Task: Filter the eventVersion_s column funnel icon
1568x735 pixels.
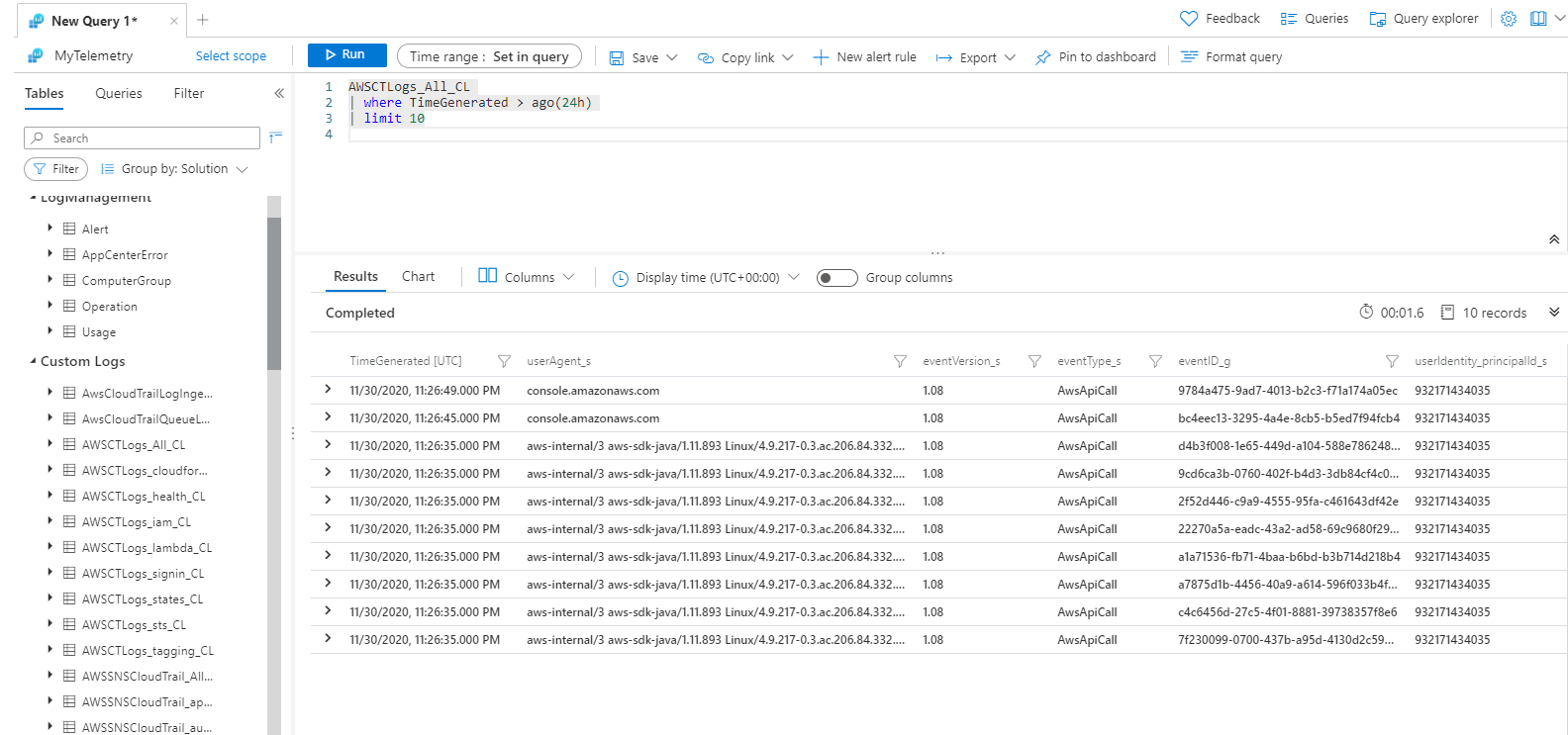Action: point(1034,361)
